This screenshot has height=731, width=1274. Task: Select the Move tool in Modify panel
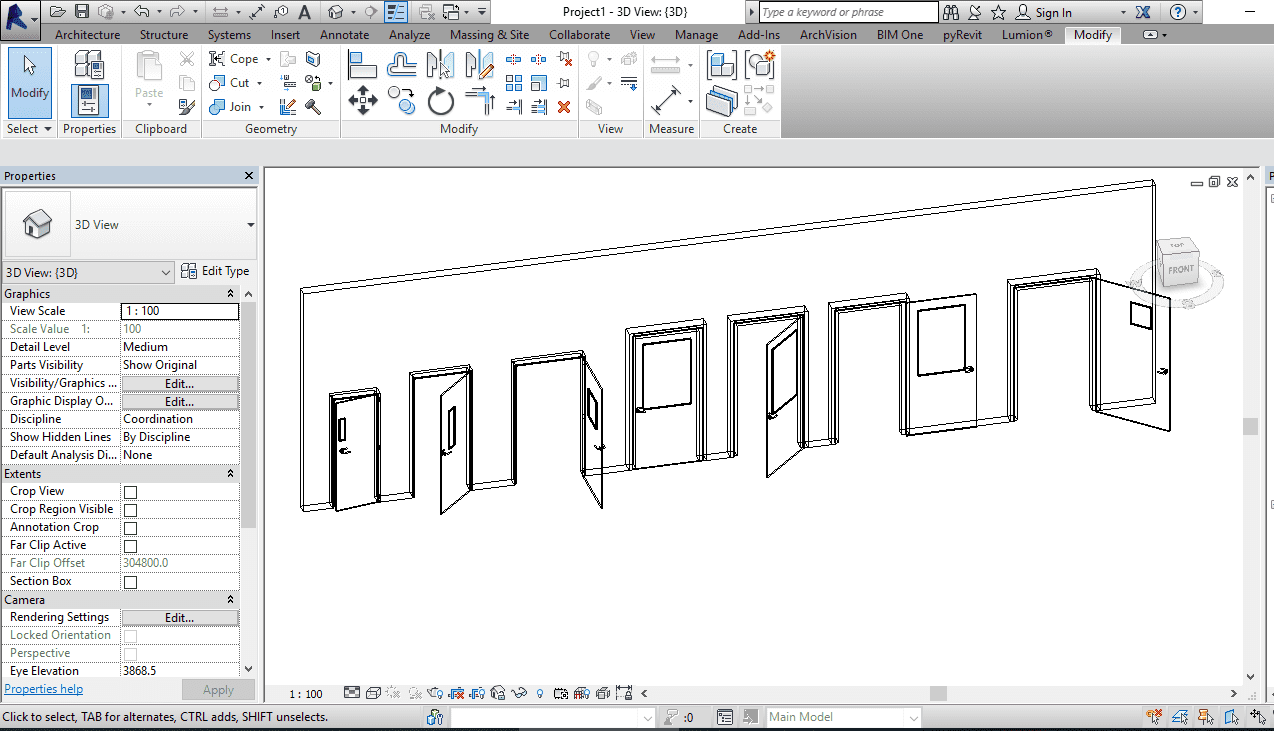pyautogui.click(x=362, y=101)
